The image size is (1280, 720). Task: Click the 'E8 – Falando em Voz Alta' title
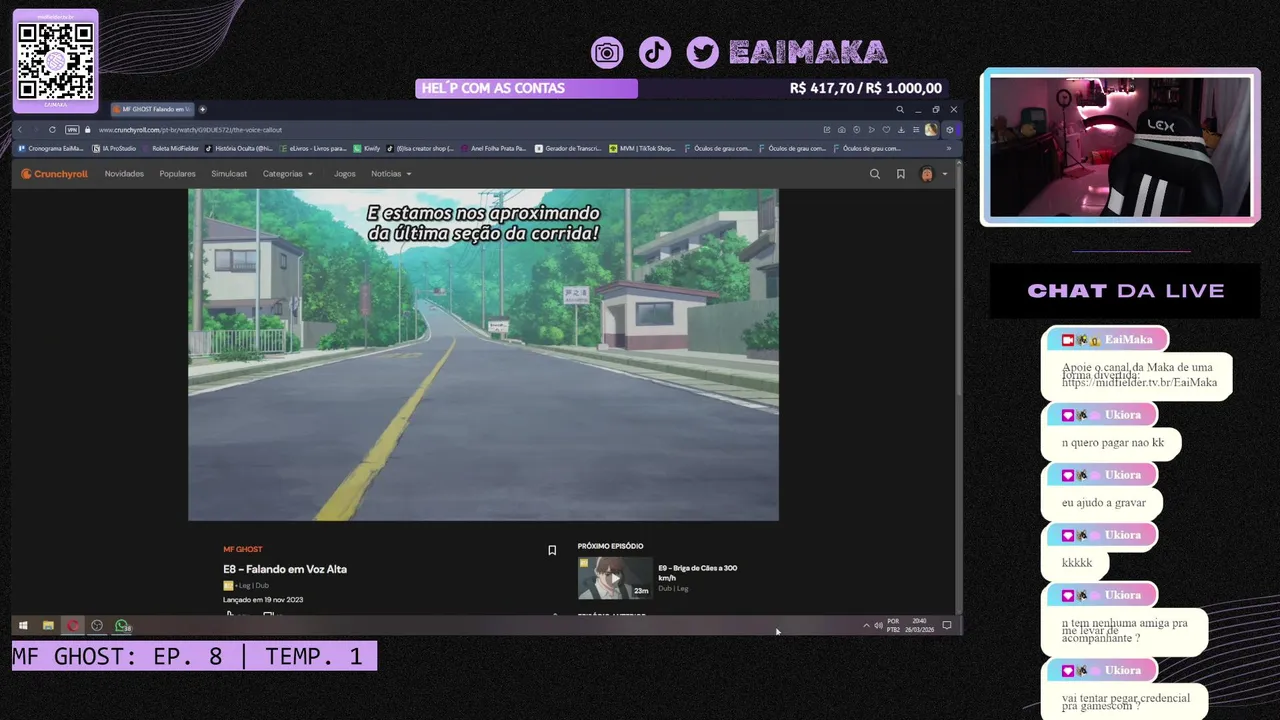pyautogui.click(x=285, y=569)
